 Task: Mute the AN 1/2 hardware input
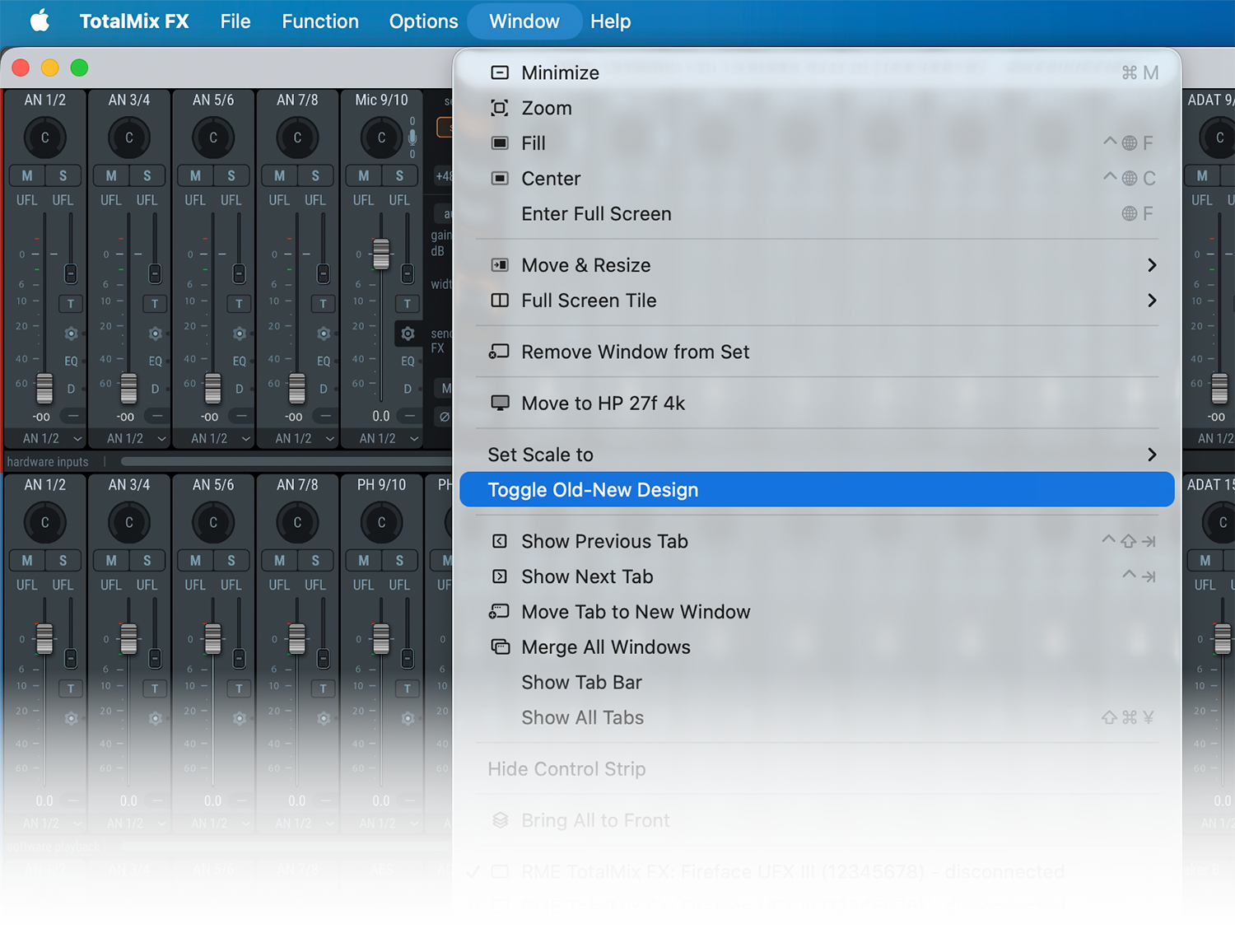click(x=26, y=175)
